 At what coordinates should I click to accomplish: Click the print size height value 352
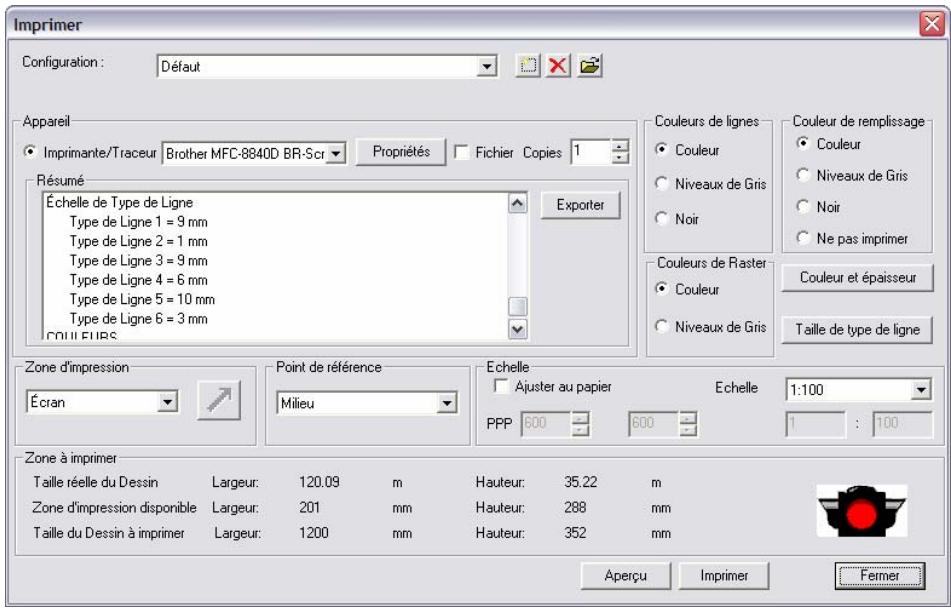[575, 533]
